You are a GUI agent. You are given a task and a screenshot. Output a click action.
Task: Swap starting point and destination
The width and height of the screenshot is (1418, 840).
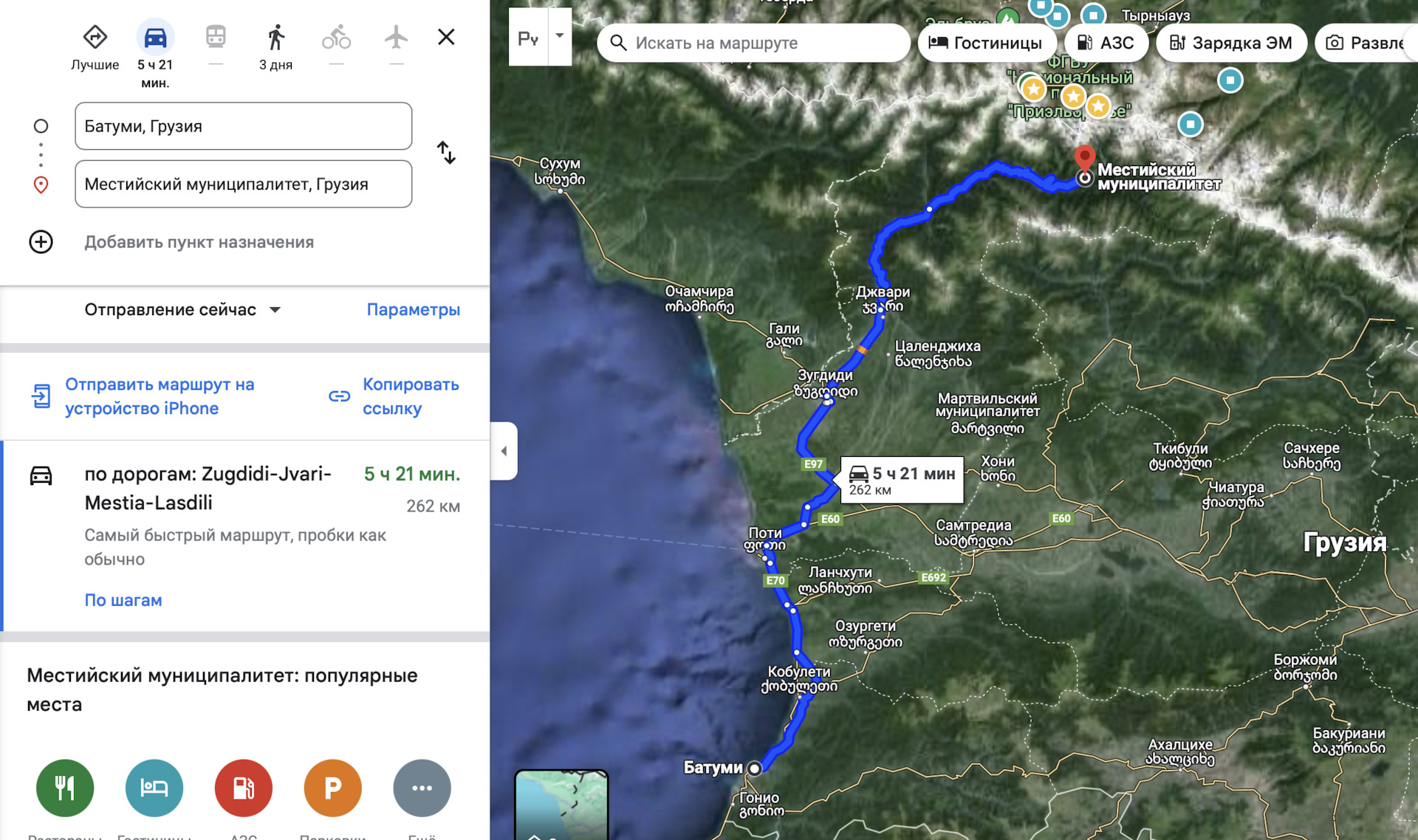pyautogui.click(x=446, y=153)
